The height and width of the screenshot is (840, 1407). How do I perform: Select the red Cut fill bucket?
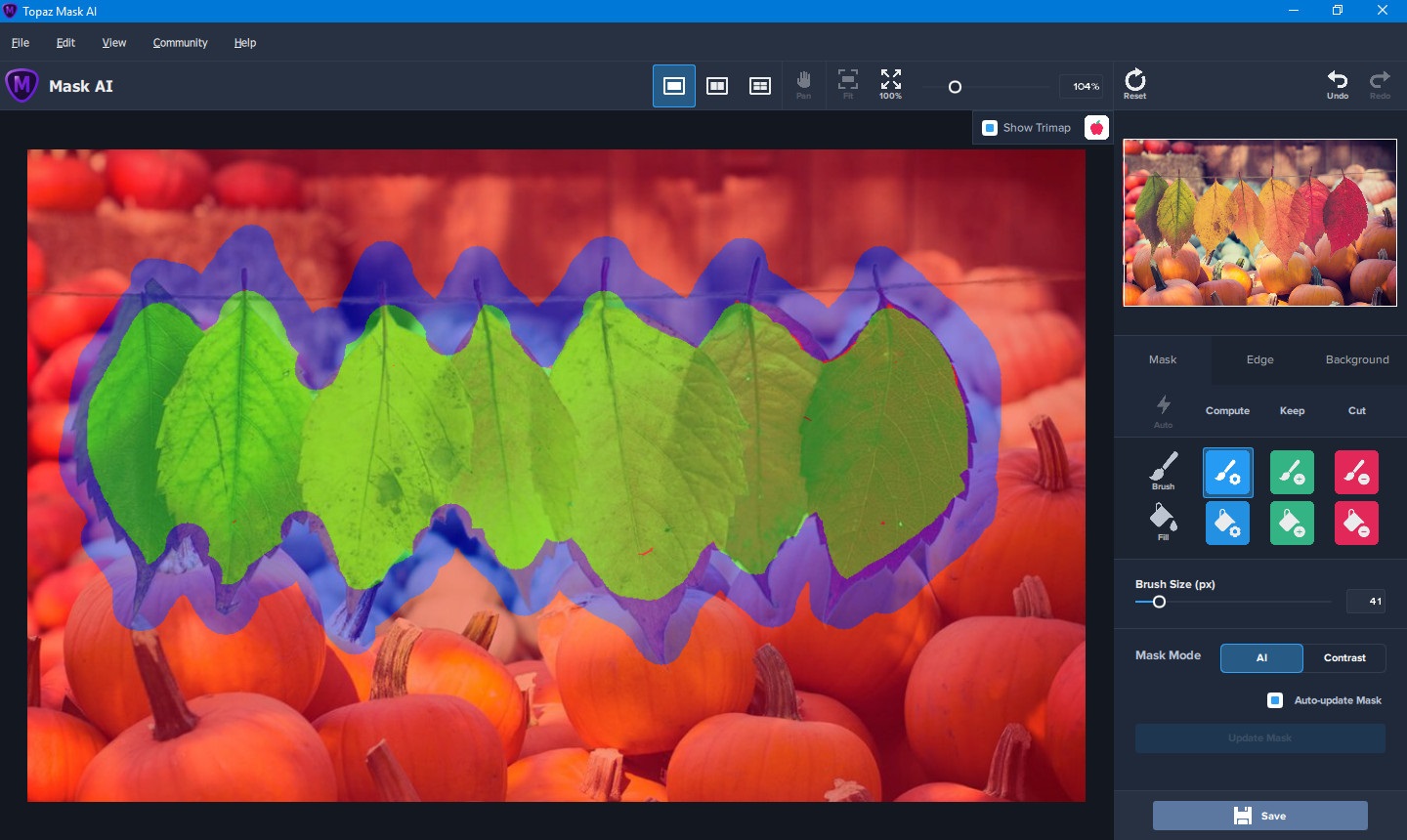point(1356,524)
